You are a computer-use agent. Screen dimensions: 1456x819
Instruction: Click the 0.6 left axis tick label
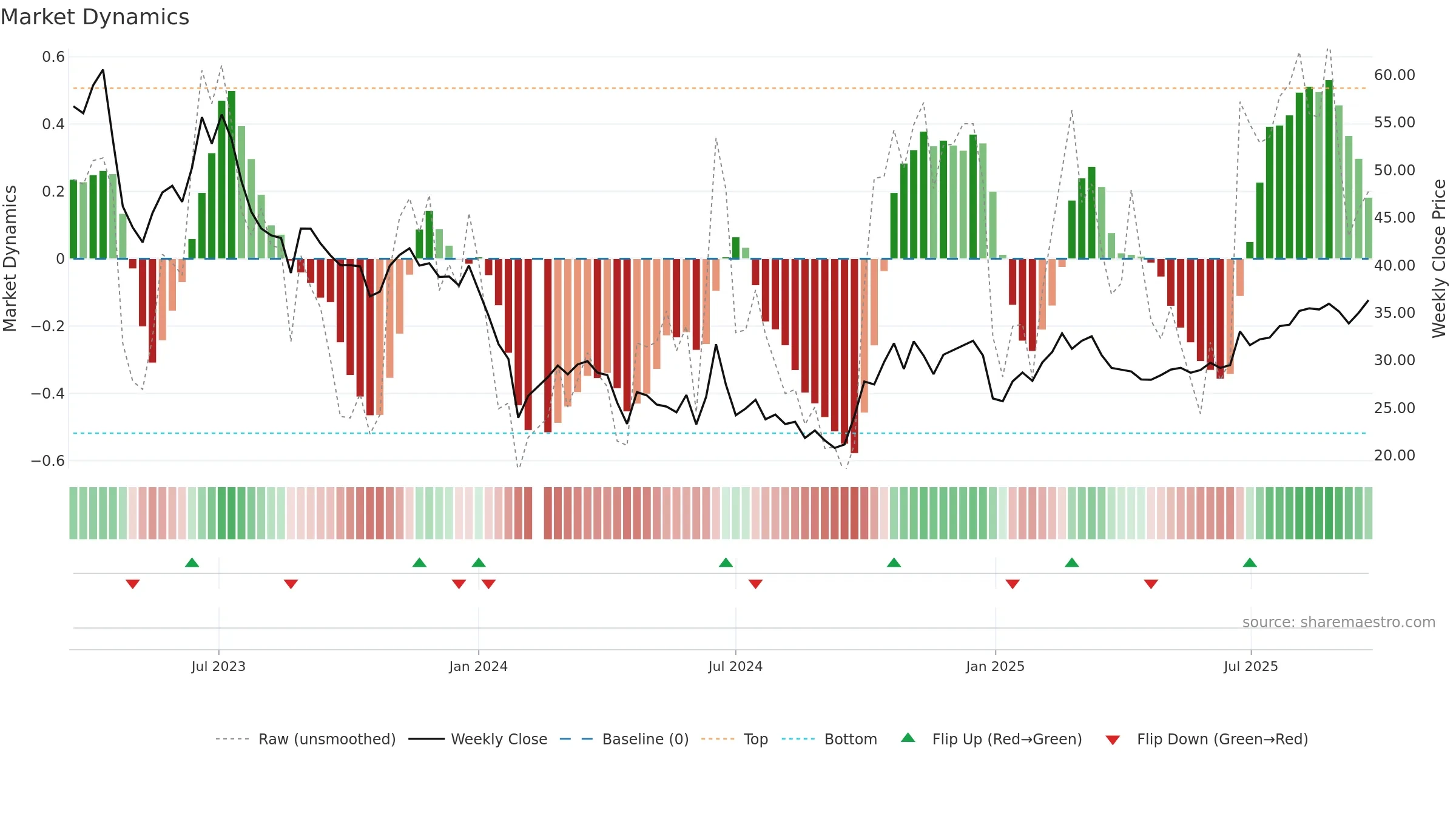coord(53,57)
